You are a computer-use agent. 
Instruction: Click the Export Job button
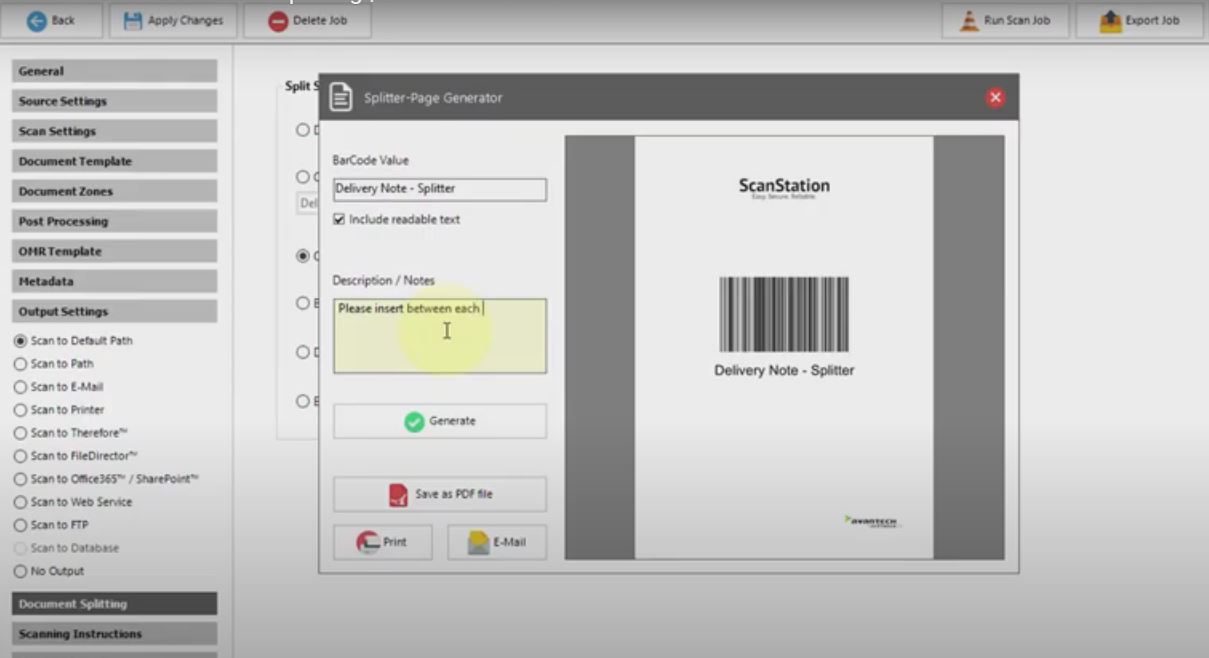1139,21
